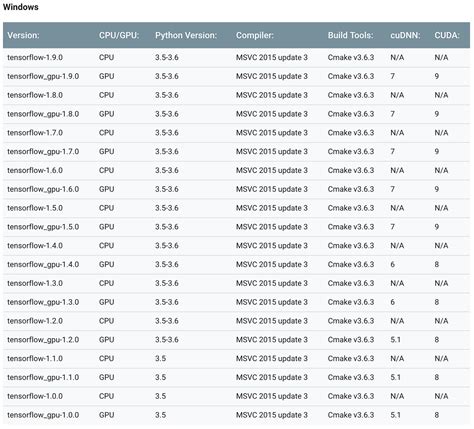Click the compiler cell for tensorflow-1.5.0
The width and height of the screenshot is (474, 429).
272,208
